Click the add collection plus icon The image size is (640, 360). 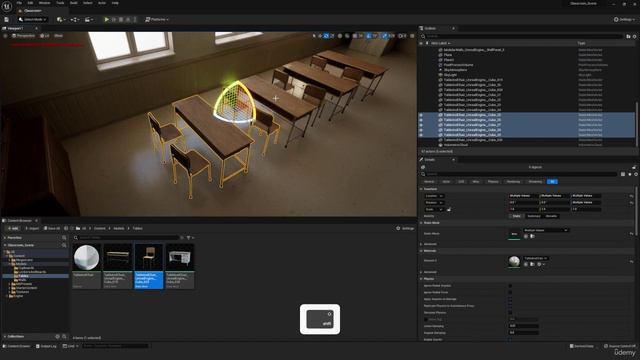pos(58,337)
